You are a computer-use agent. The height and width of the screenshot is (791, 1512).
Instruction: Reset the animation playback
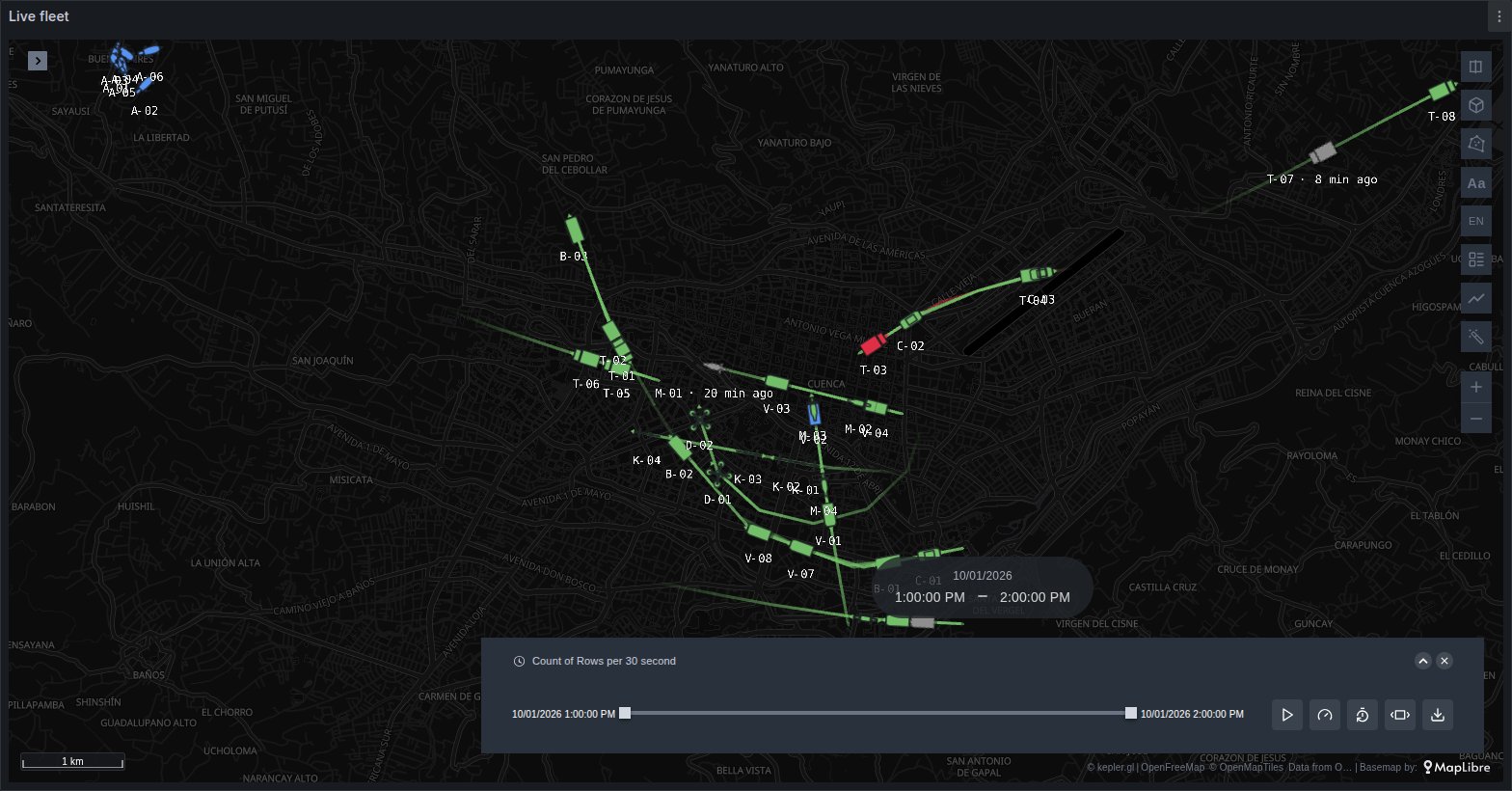1363,715
